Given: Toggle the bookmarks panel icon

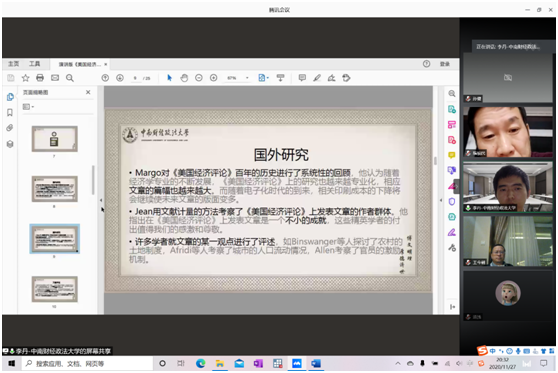Looking at the screenshot, I should [10, 112].
